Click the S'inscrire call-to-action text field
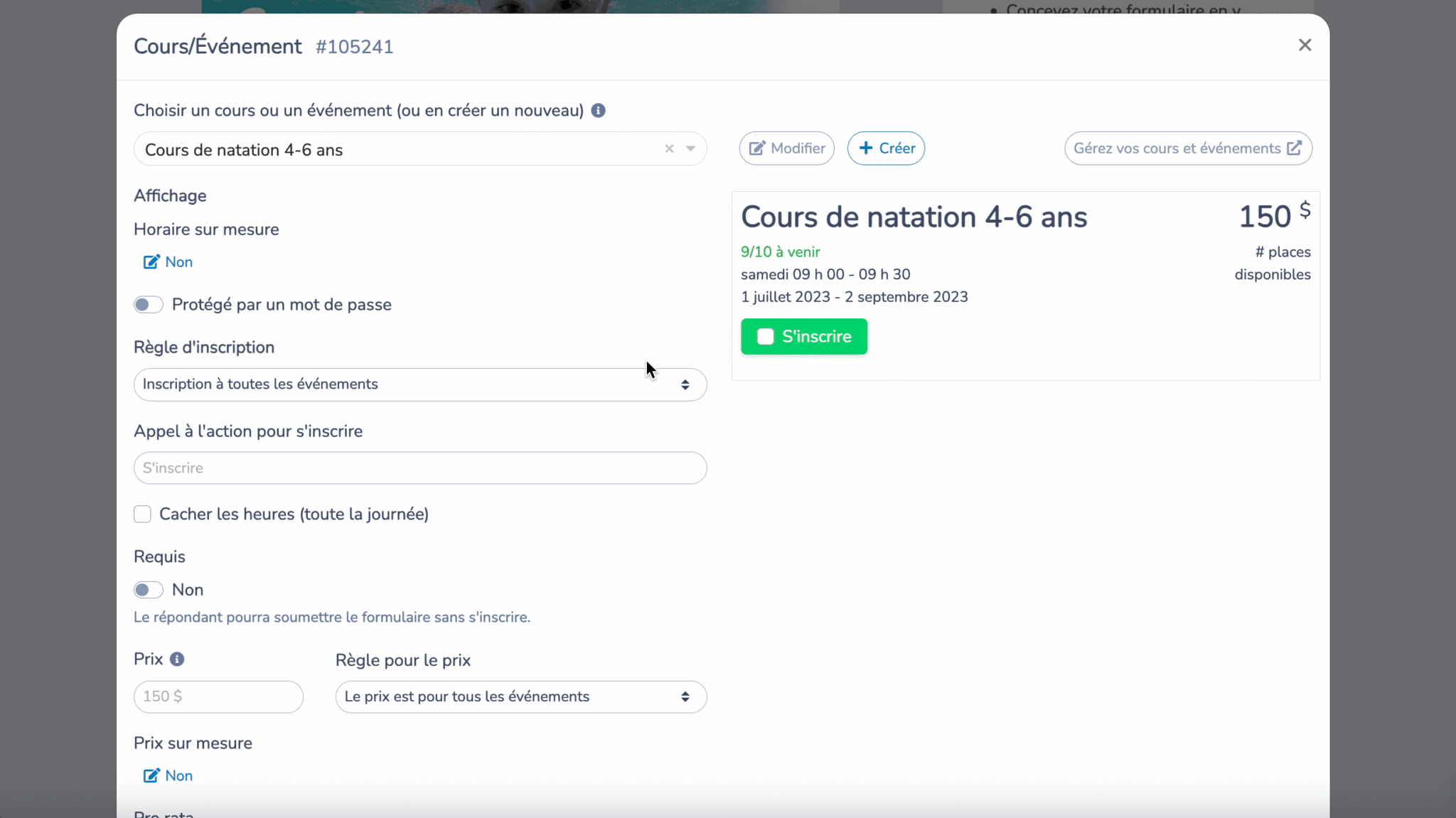Screen dimensions: 1456x818 point(419,468)
